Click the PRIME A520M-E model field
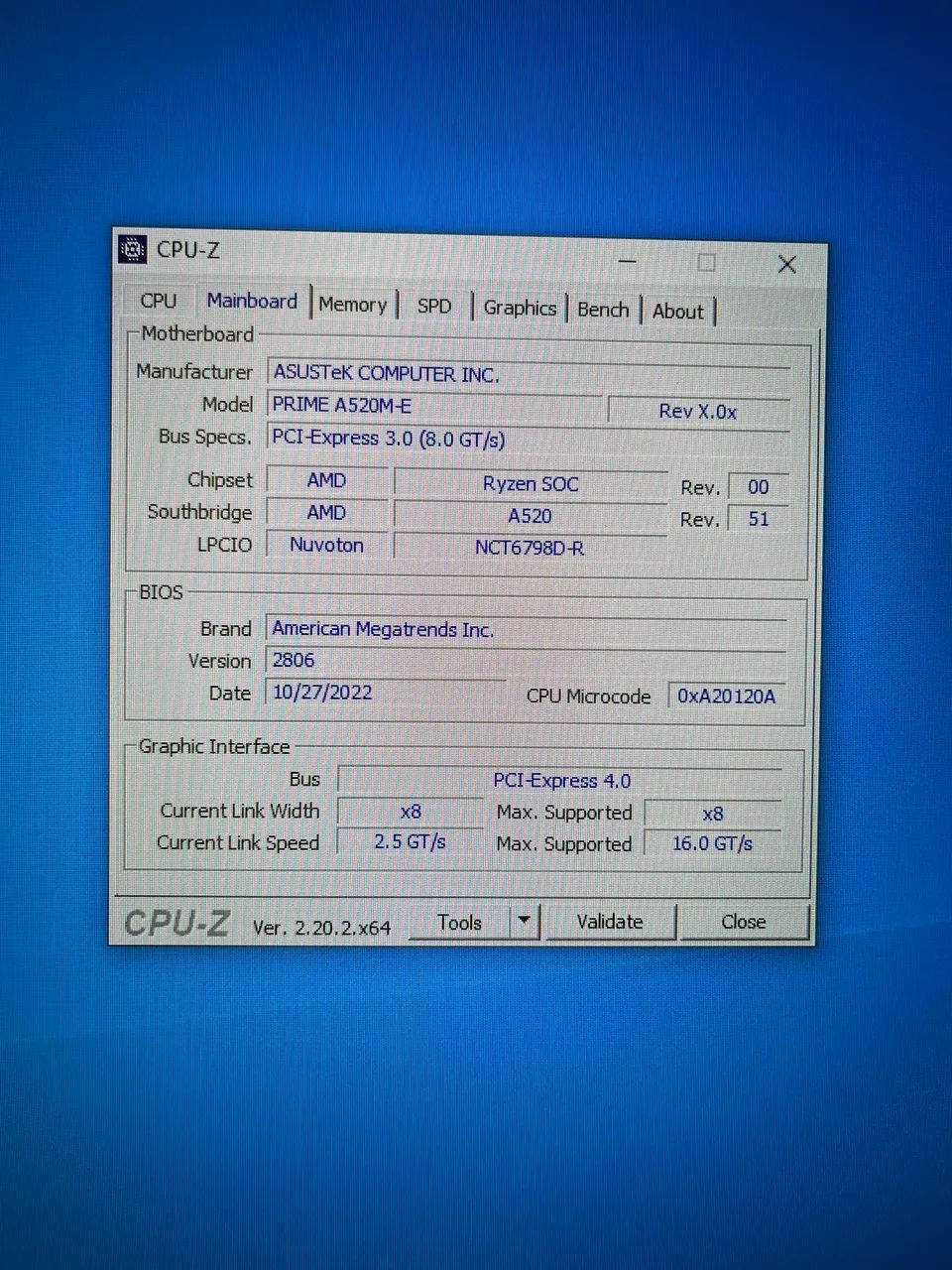 (x=433, y=406)
